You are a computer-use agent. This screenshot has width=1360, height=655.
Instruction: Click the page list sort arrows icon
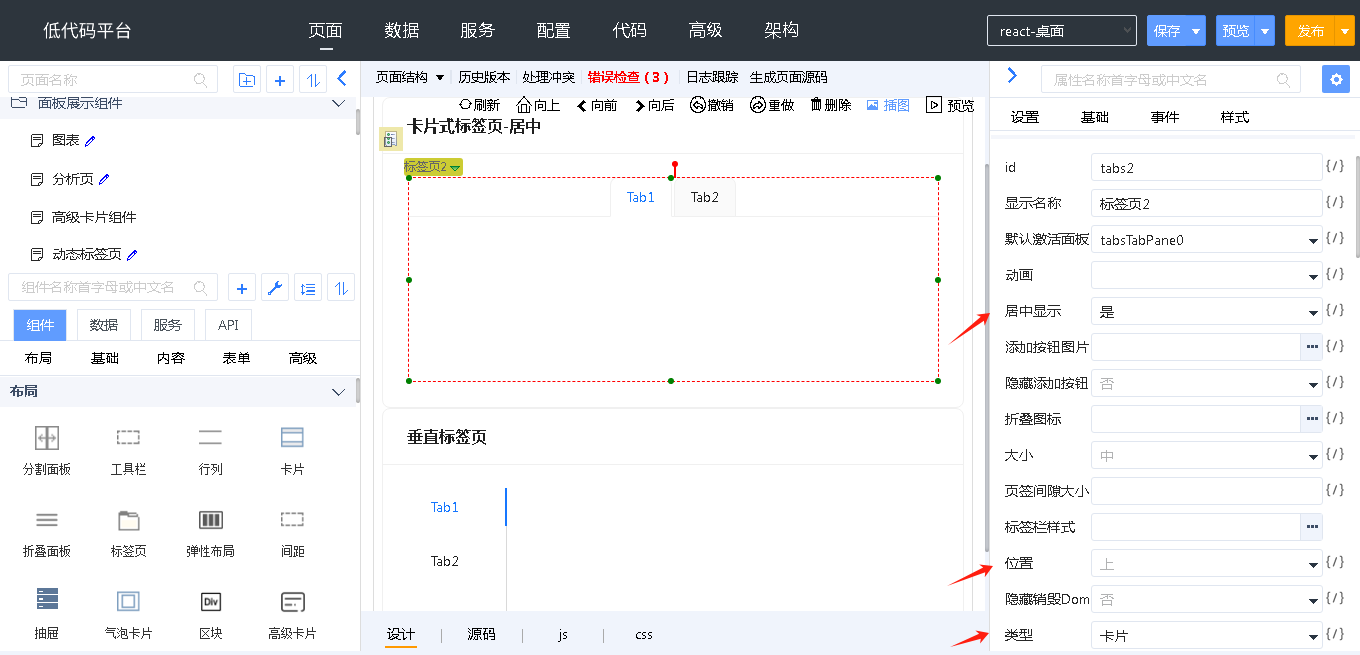point(313,80)
